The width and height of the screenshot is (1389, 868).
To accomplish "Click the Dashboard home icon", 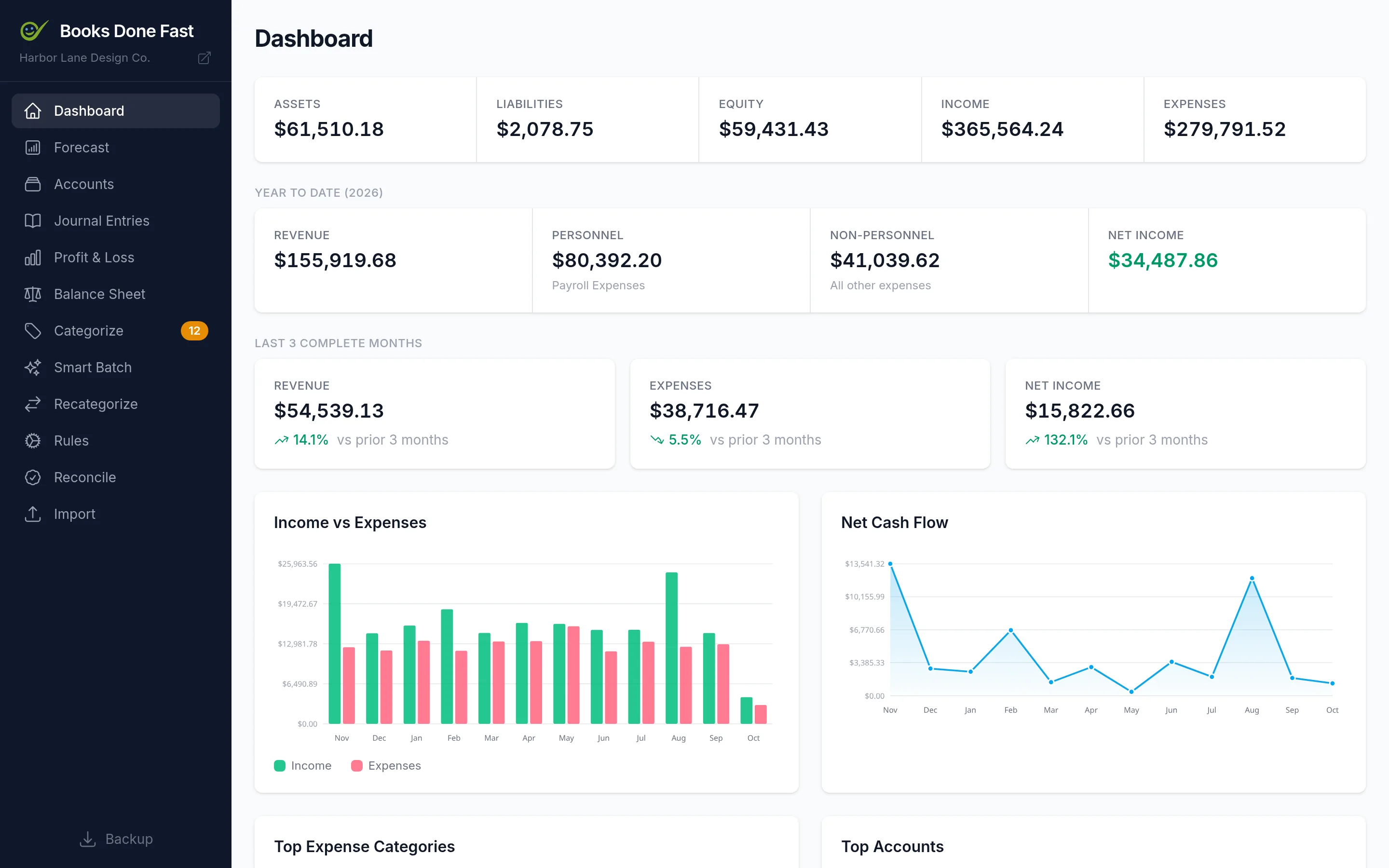I will pyautogui.click(x=33, y=111).
